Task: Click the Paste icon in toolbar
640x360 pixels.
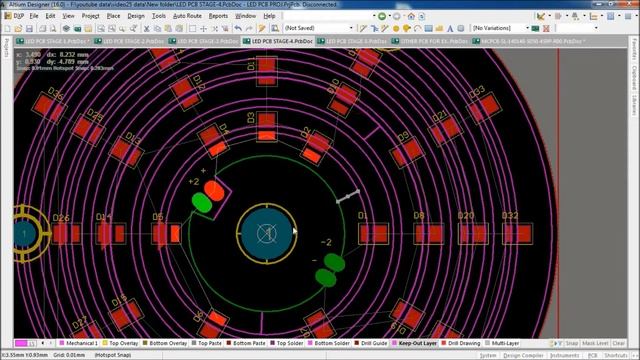Action: click(168, 29)
